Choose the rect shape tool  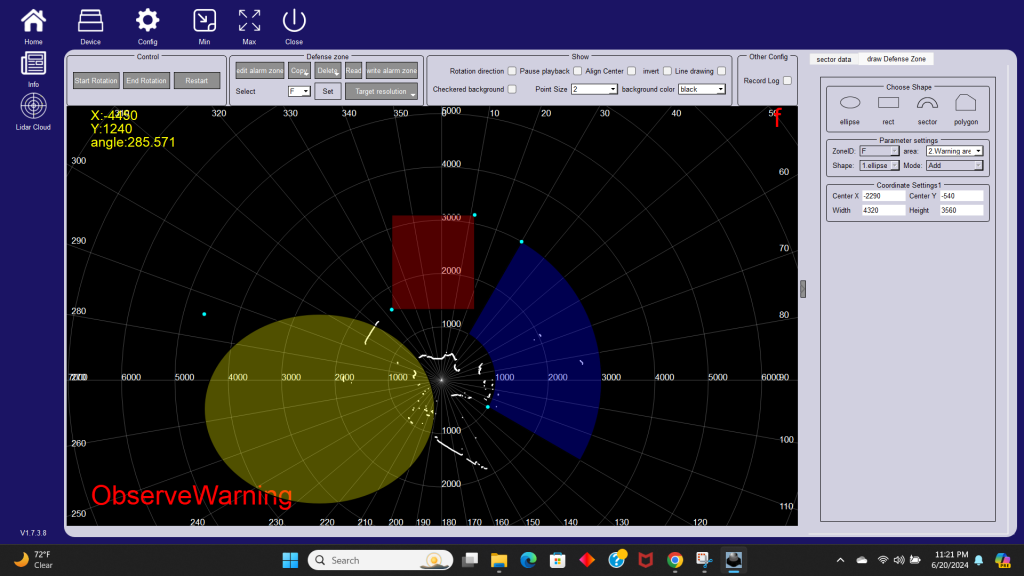tap(888, 102)
